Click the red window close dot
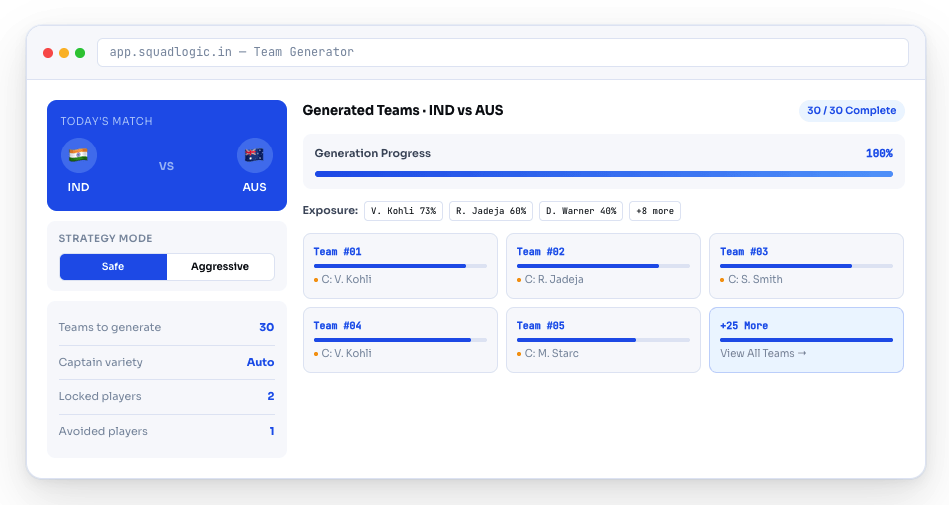Viewport: 949px width, 505px height. coord(47,53)
